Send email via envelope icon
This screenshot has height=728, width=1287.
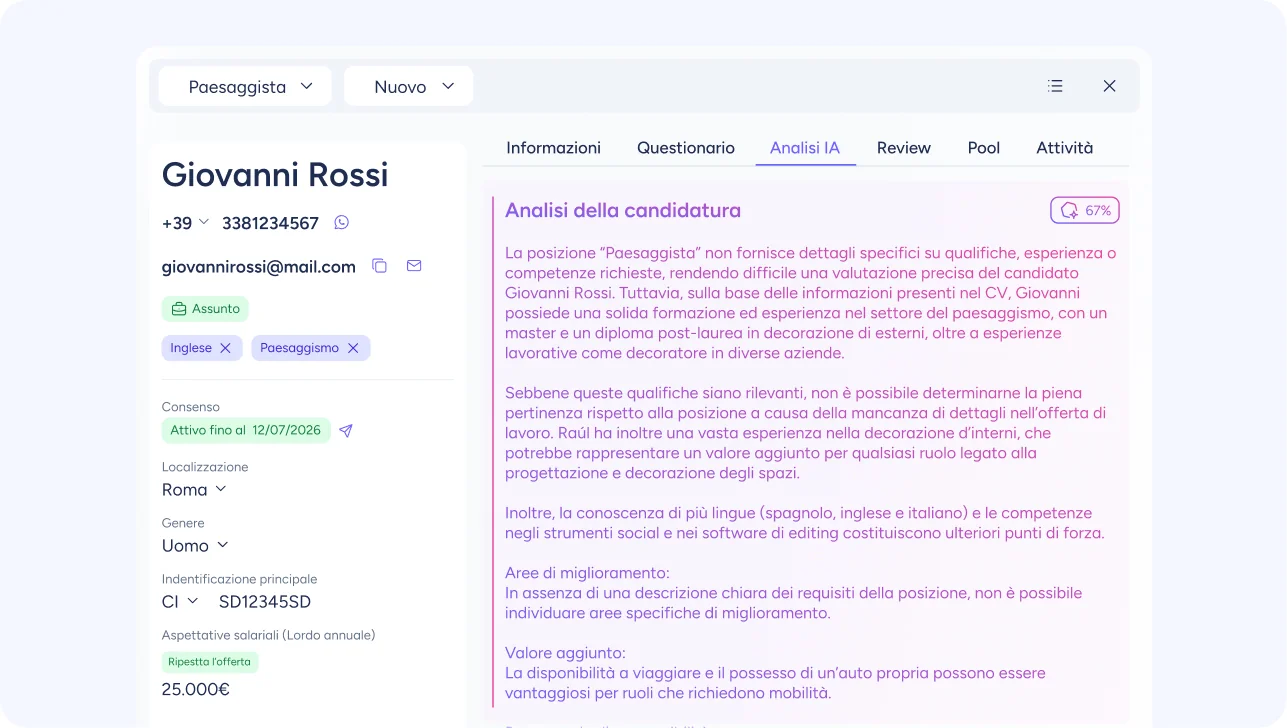414,266
